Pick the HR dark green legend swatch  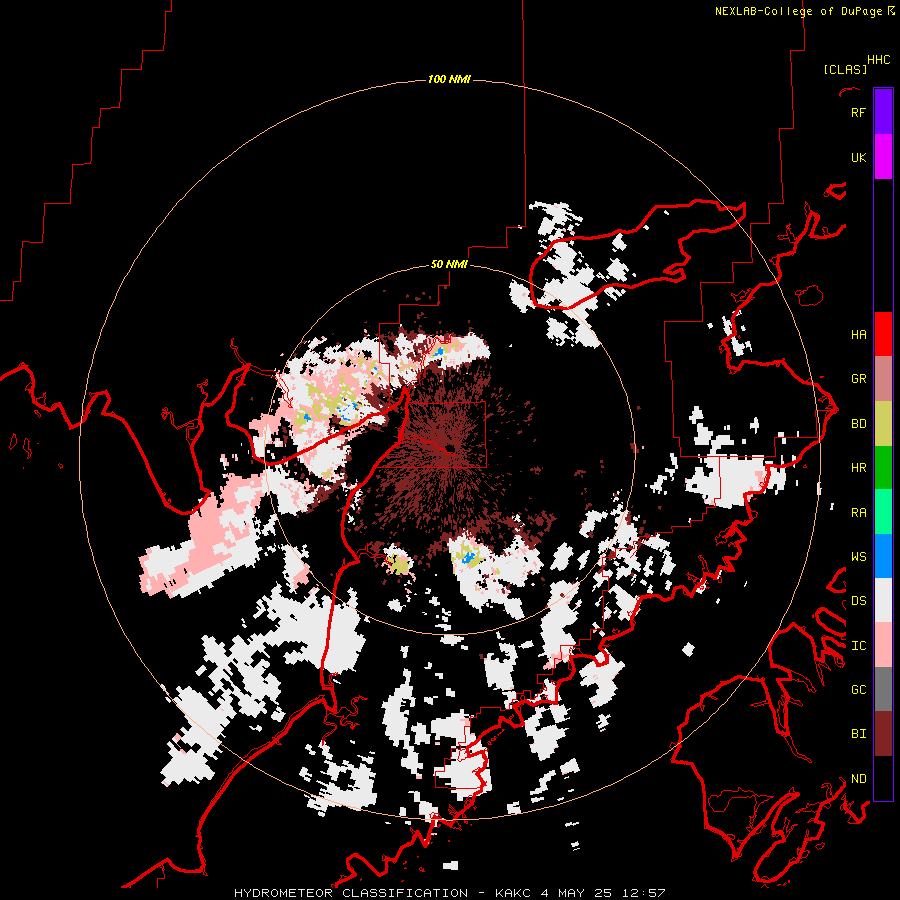coord(883,468)
